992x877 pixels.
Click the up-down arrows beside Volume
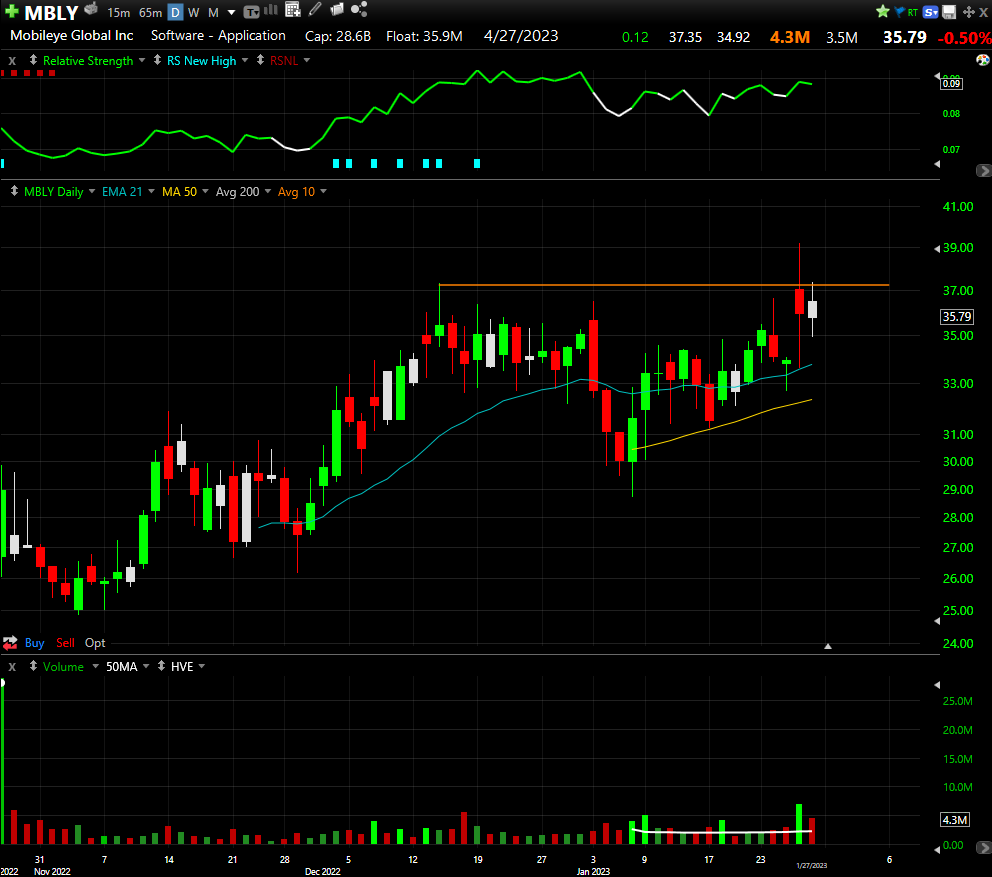click(33, 666)
